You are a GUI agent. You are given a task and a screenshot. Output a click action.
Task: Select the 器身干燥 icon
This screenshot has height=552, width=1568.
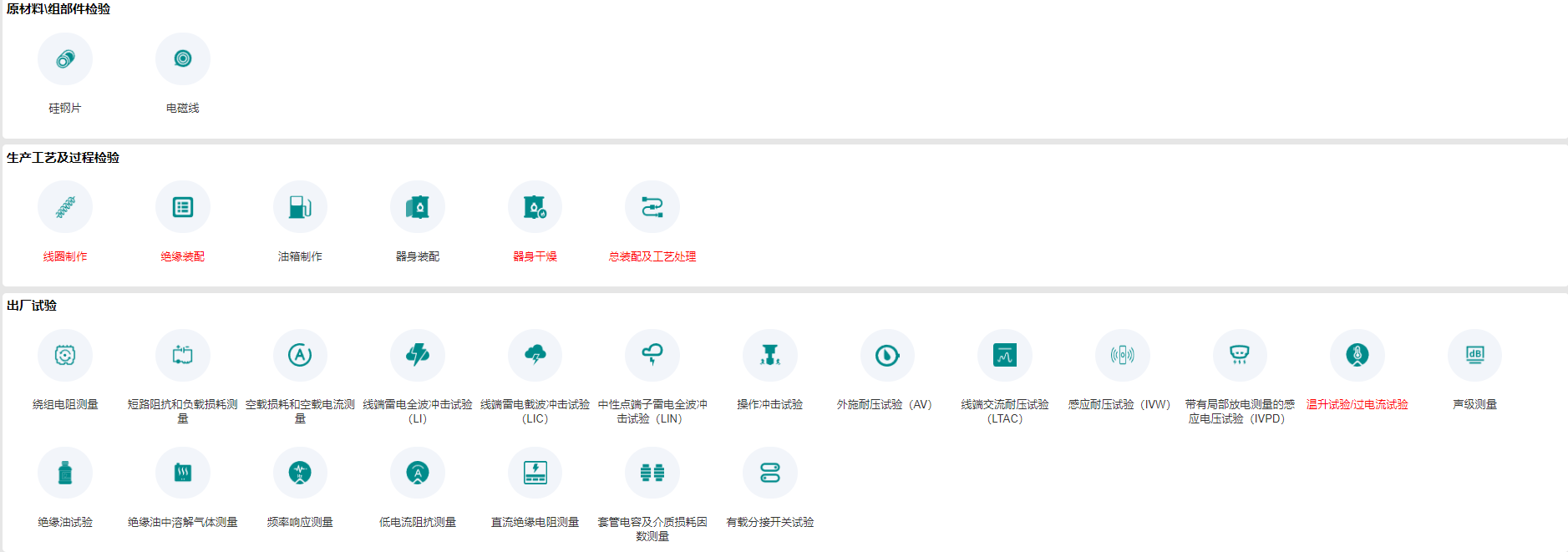535,207
